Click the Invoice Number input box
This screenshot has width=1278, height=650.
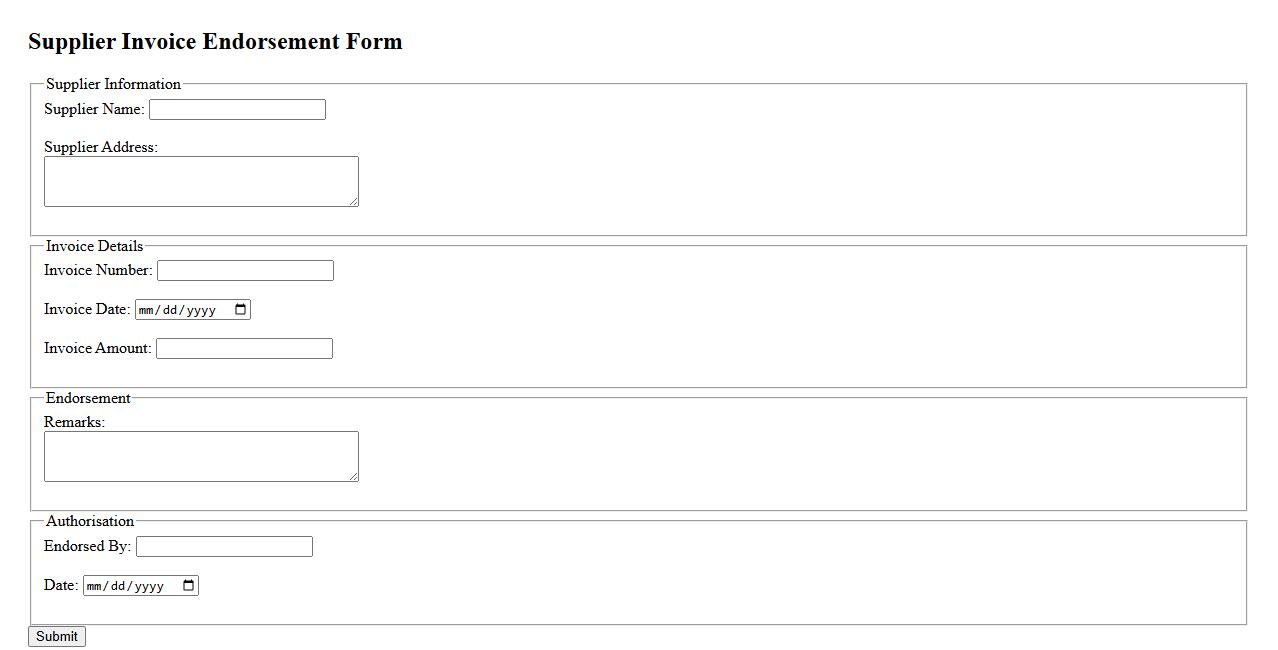[x=245, y=271]
